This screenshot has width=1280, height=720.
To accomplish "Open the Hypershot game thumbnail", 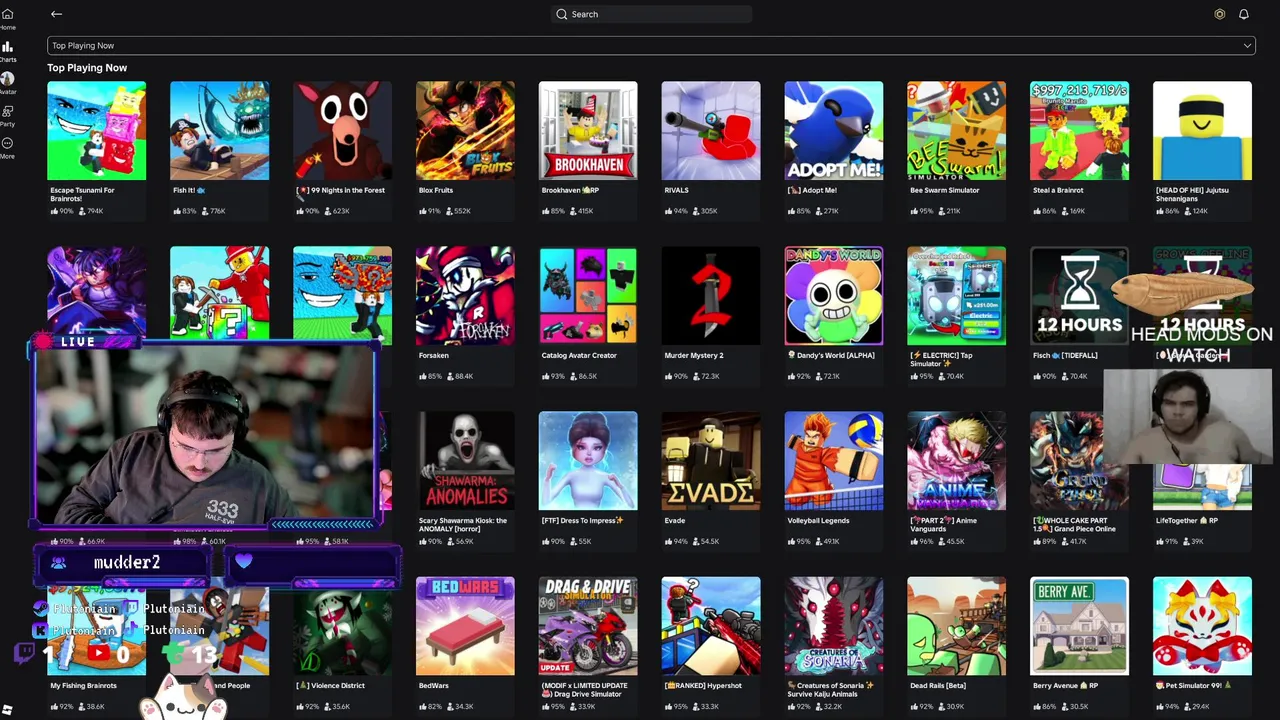I will tap(711, 626).
